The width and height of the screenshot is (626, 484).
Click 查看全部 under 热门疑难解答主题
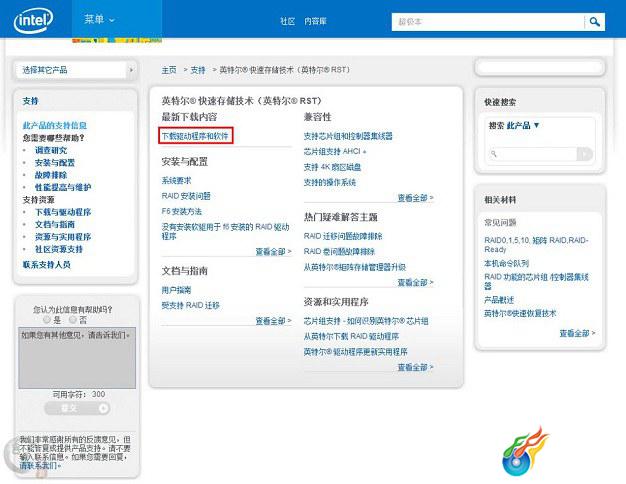pyautogui.click(x=416, y=282)
